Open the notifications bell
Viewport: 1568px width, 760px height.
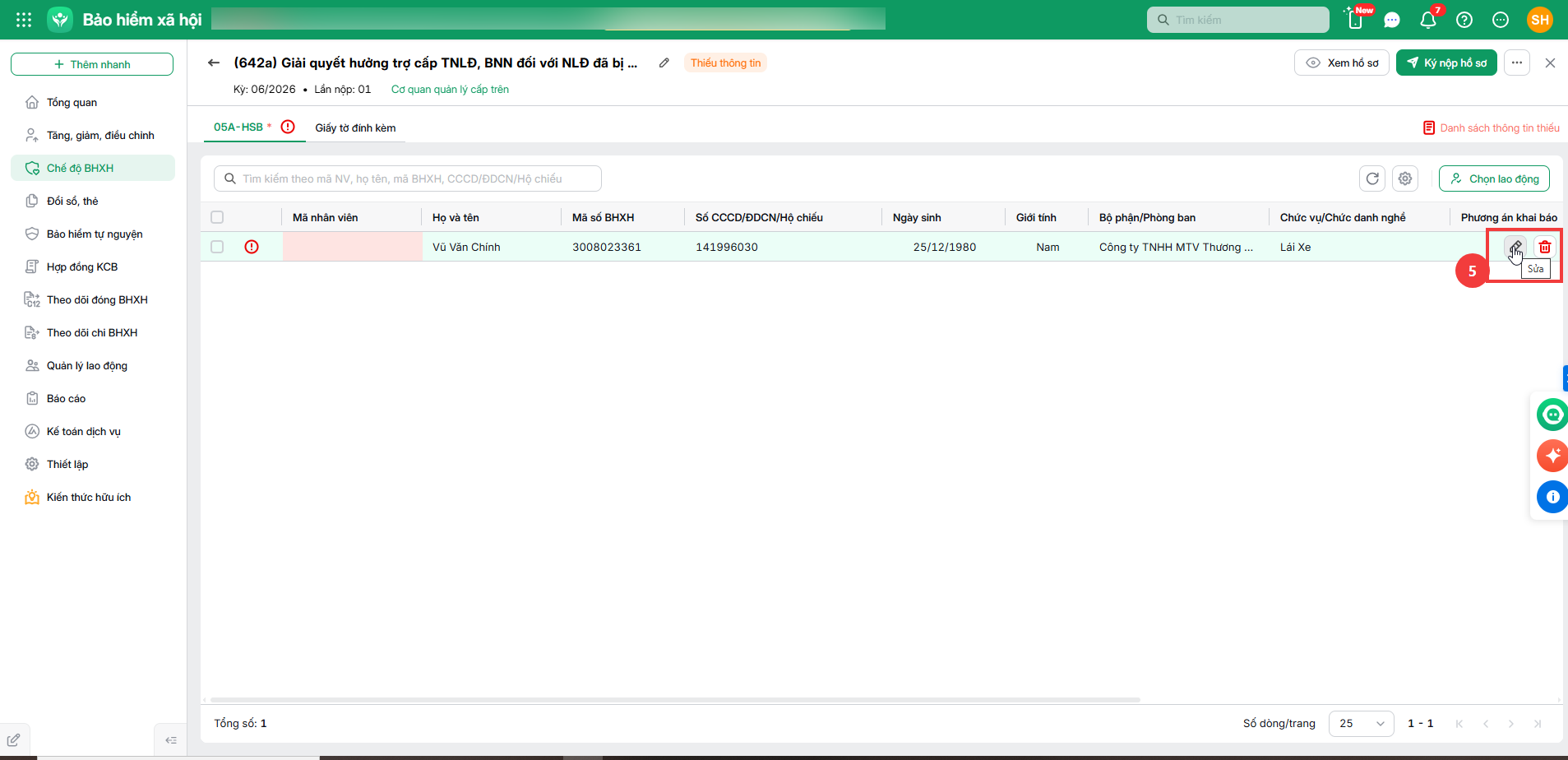pos(1428,20)
